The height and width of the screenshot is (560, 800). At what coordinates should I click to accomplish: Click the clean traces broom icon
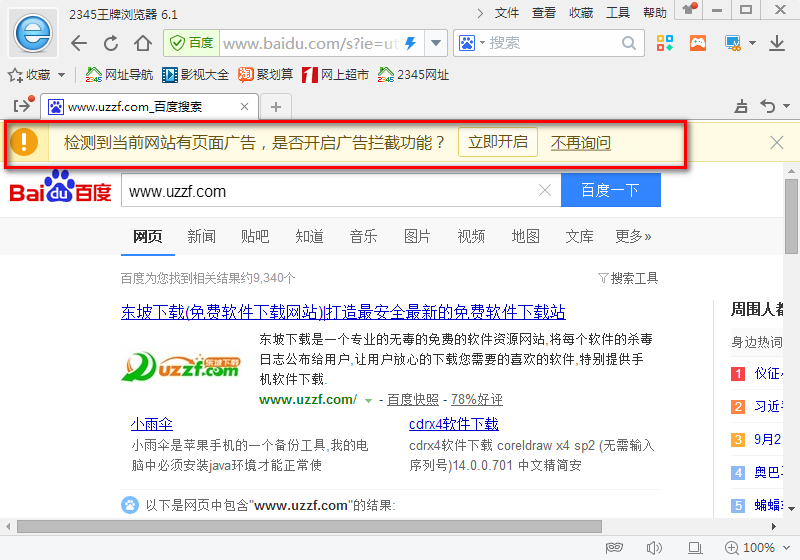tap(741, 106)
